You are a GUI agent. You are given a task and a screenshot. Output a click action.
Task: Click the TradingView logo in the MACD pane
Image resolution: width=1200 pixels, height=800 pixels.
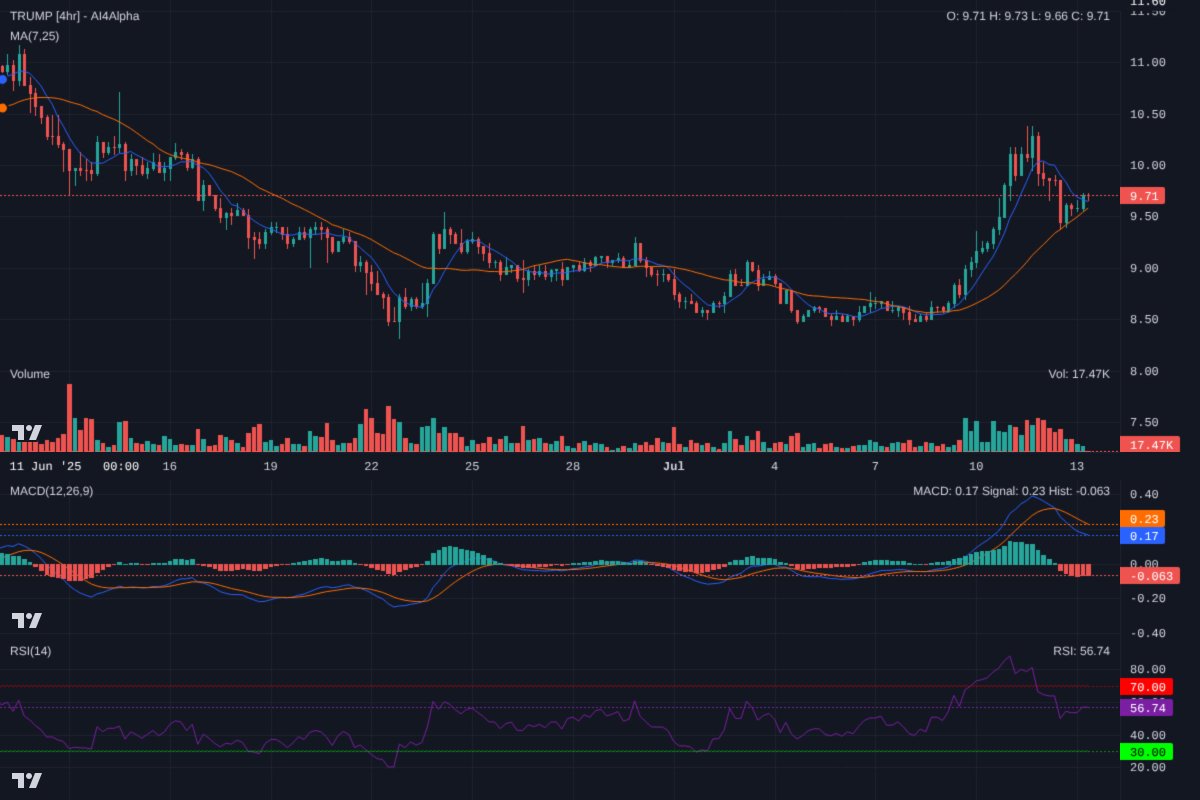coord(26,620)
